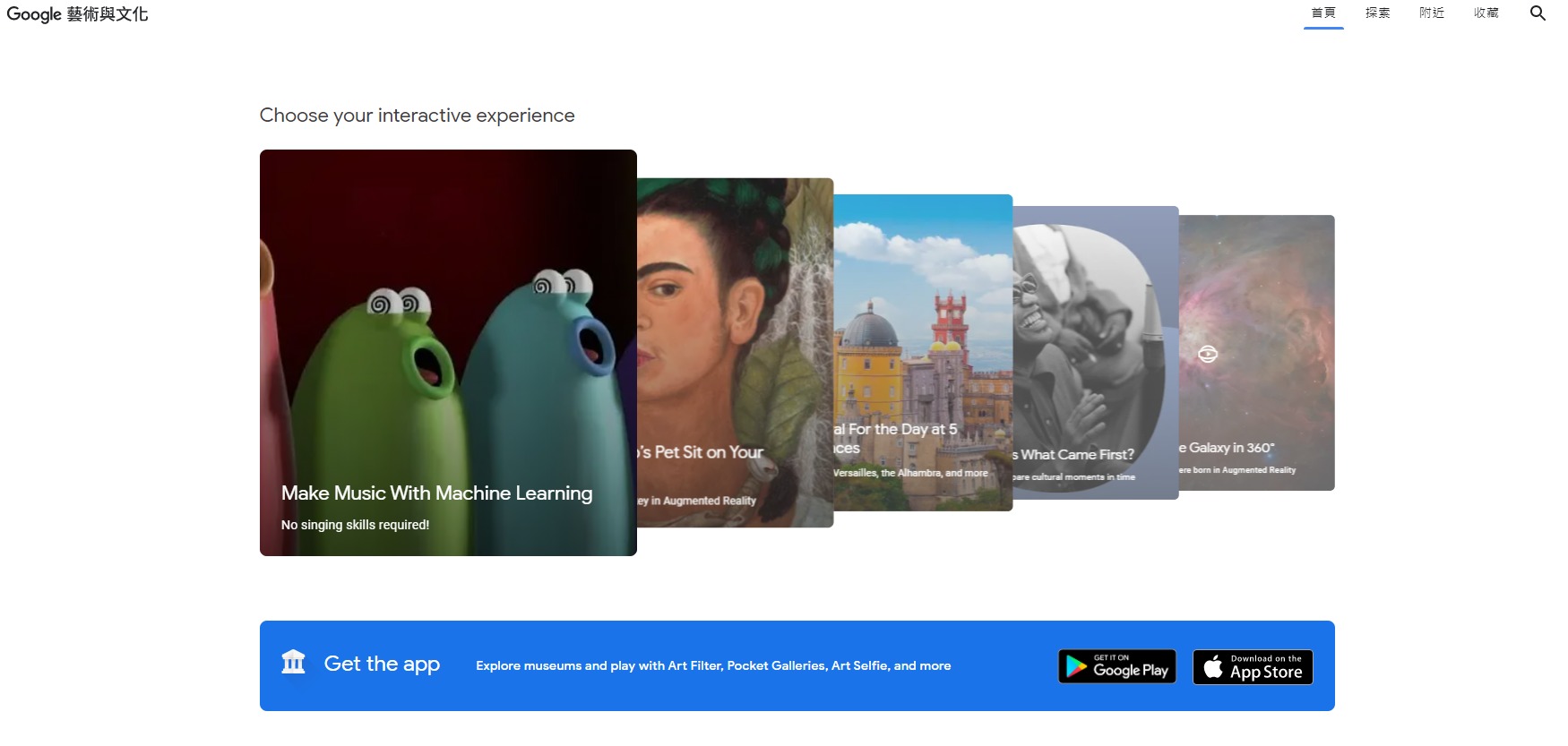This screenshot has height=746, width=1568.
Task: Select the 探索 tab
Action: (1377, 13)
